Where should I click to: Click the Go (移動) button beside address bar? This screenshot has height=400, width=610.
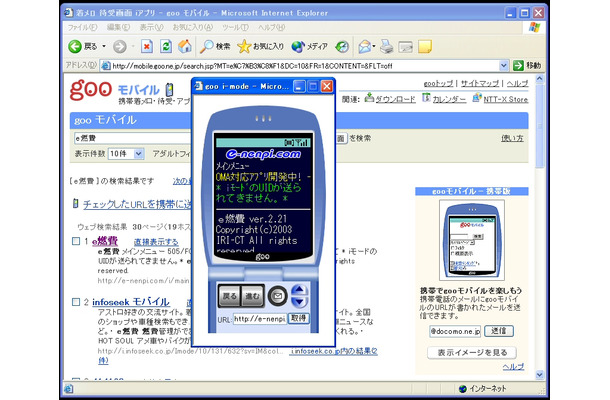[527, 65]
